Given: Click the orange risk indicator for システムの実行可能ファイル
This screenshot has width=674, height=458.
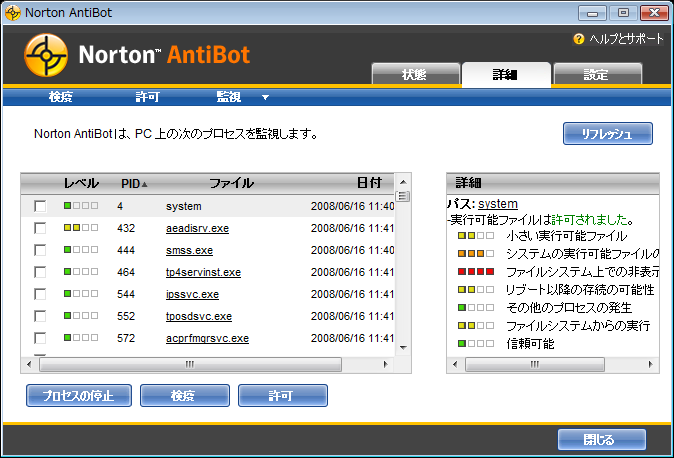Looking at the screenshot, I should (x=475, y=254).
